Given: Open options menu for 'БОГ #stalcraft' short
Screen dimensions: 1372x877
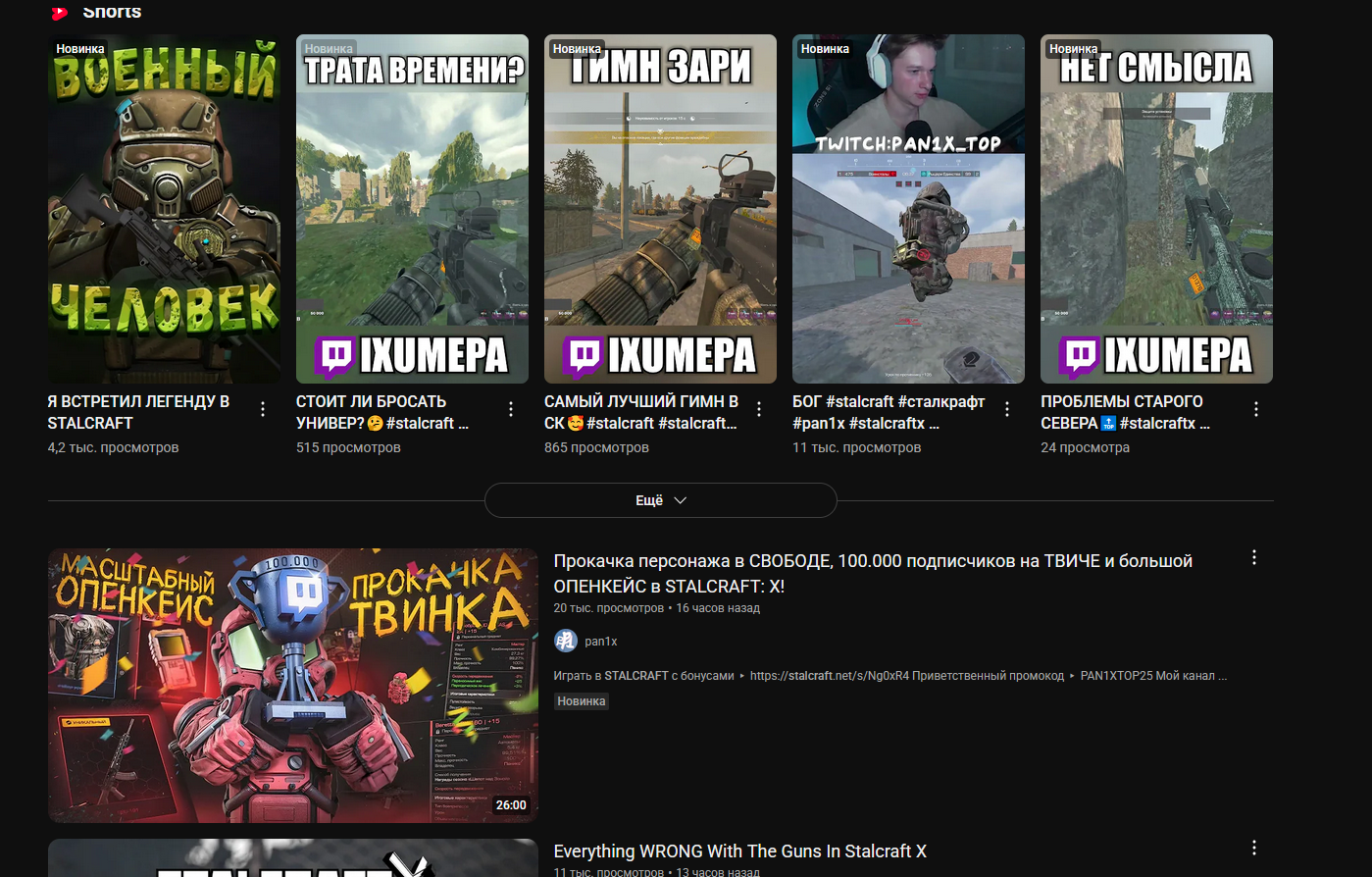Looking at the screenshot, I should pos(1007,409).
